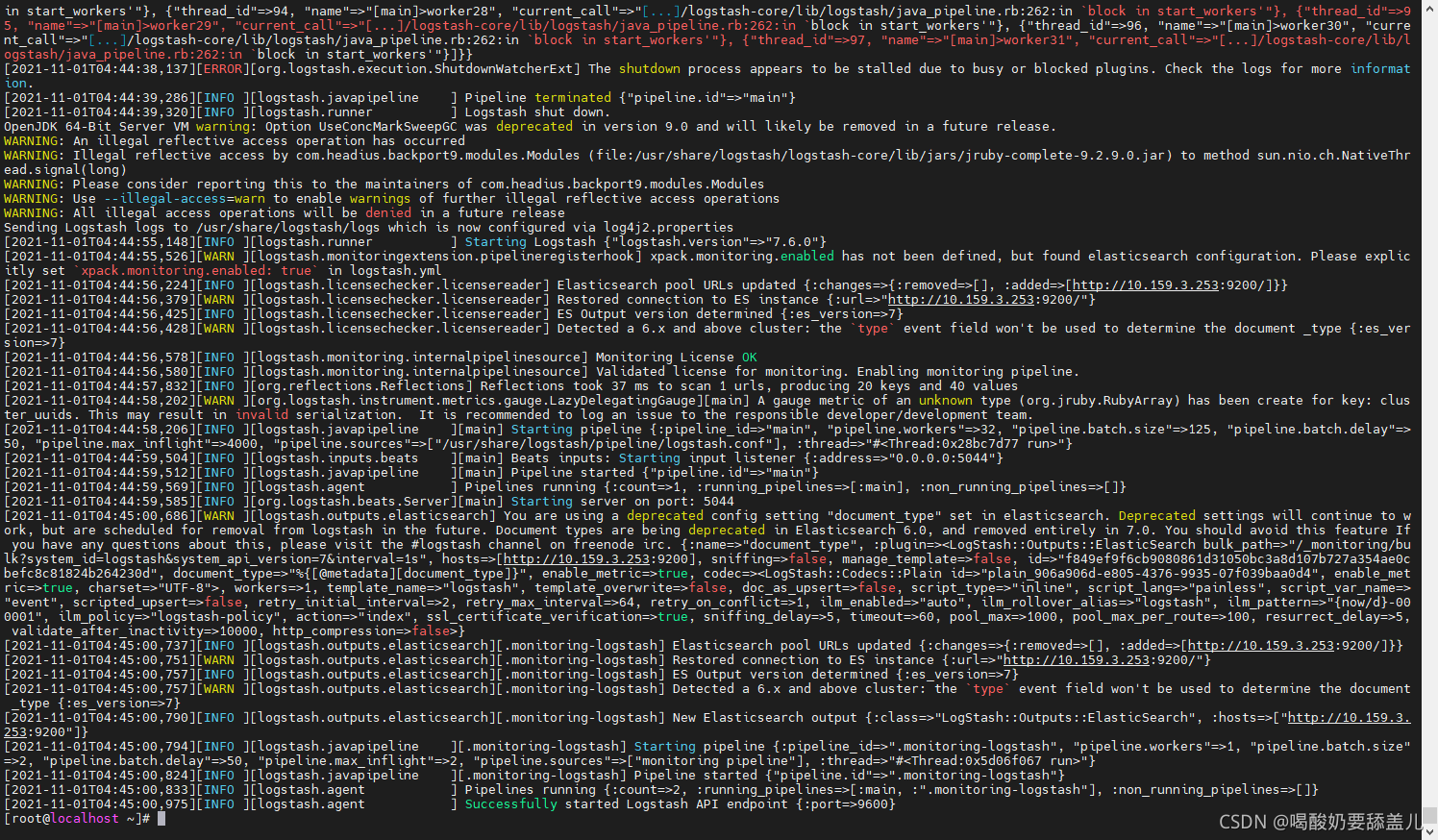Click the endpoint port '{:port=>9600}' text
The image size is (1438, 840).
846,804
